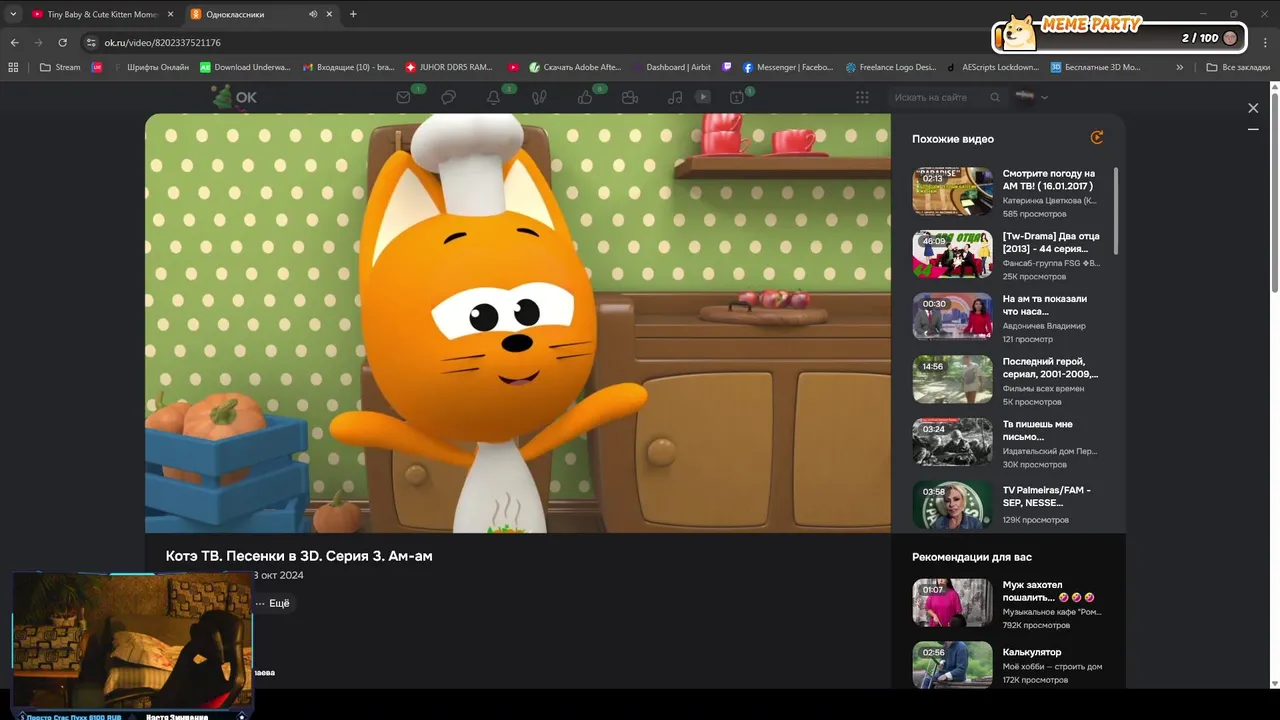Open the likes thumbs-up icon
The image size is (1280, 720).
(585, 97)
